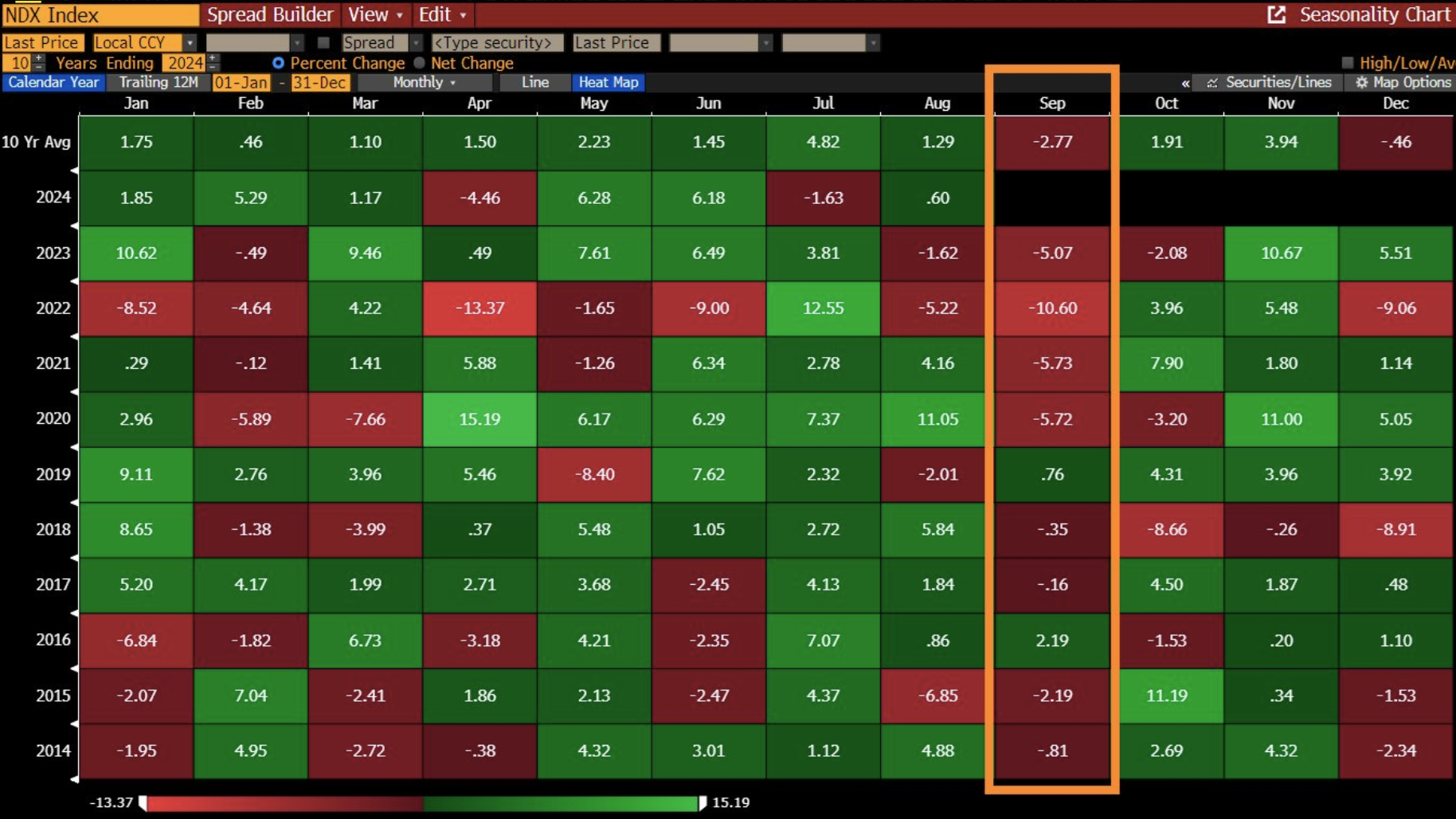This screenshot has width=1456, height=819.
Task: Click the 2022 July cell 12.55
Action: [823, 308]
